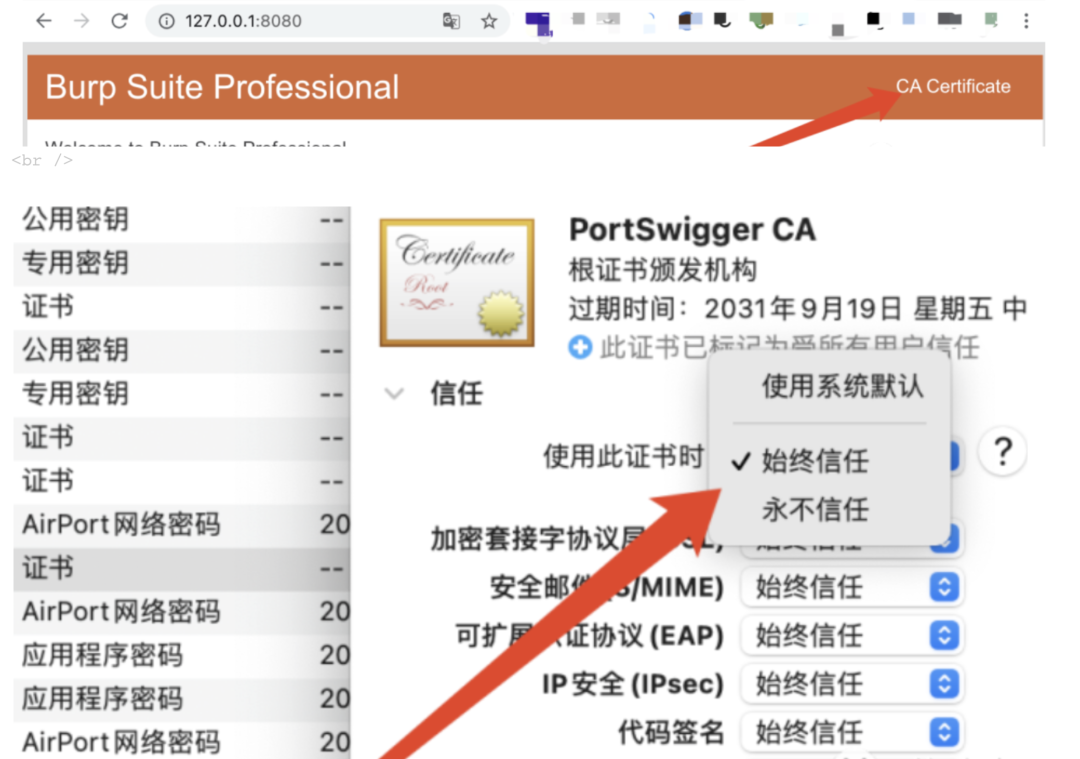
Task: Open the 可扩展认证协议 (EAP) trust dropdown
Action: (x=851, y=636)
